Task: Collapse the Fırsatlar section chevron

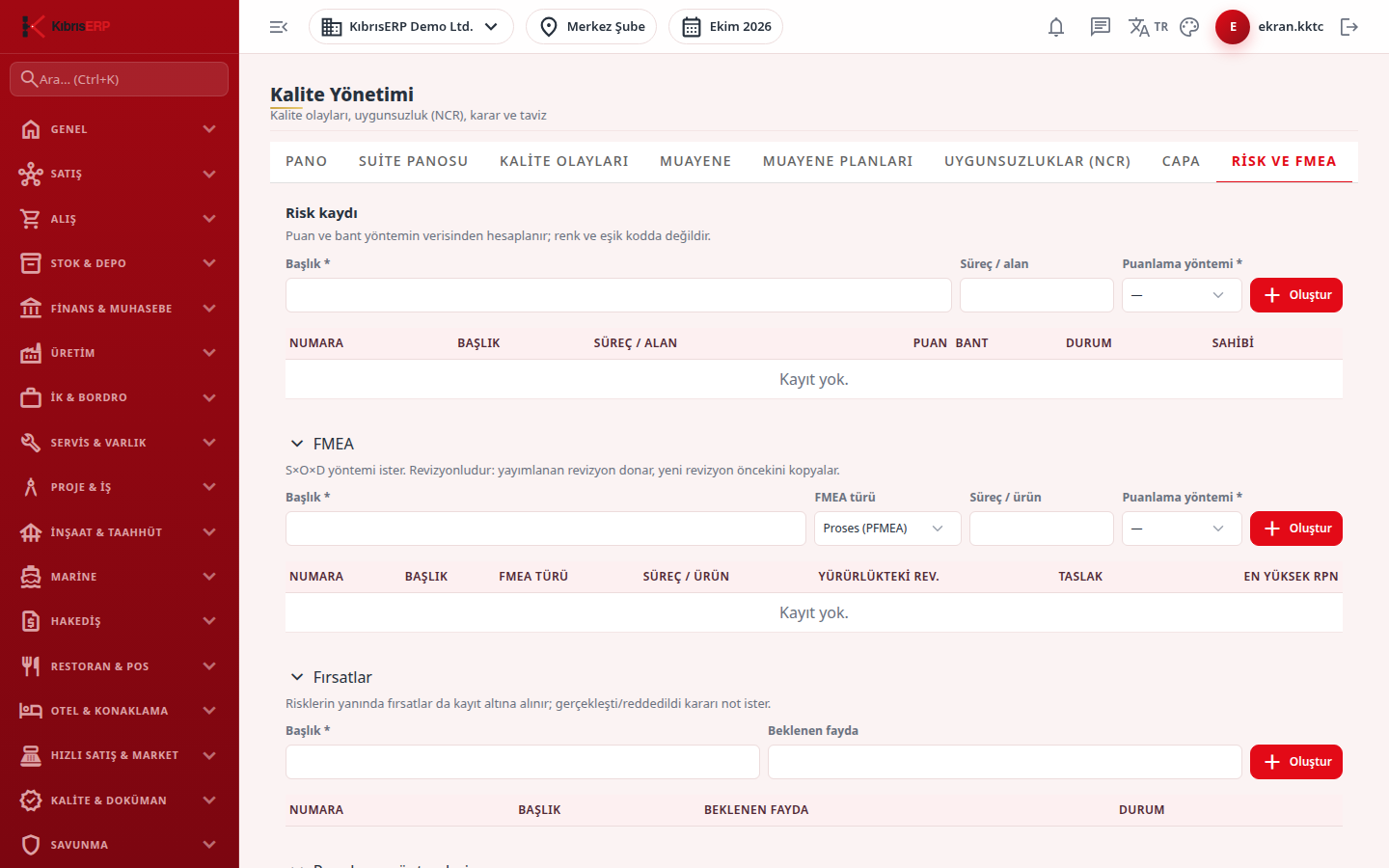Action: 297,677
